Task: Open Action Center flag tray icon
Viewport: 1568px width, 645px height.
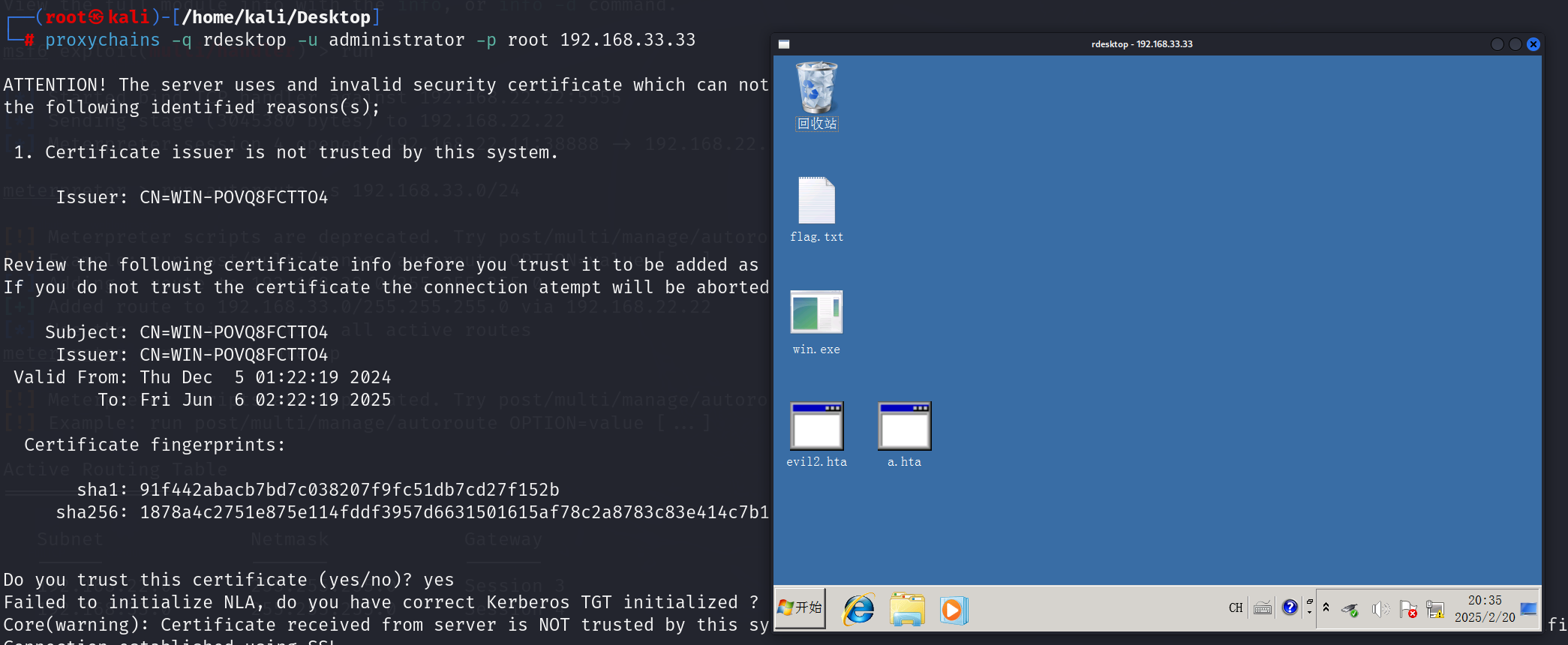Action: click(1408, 609)
